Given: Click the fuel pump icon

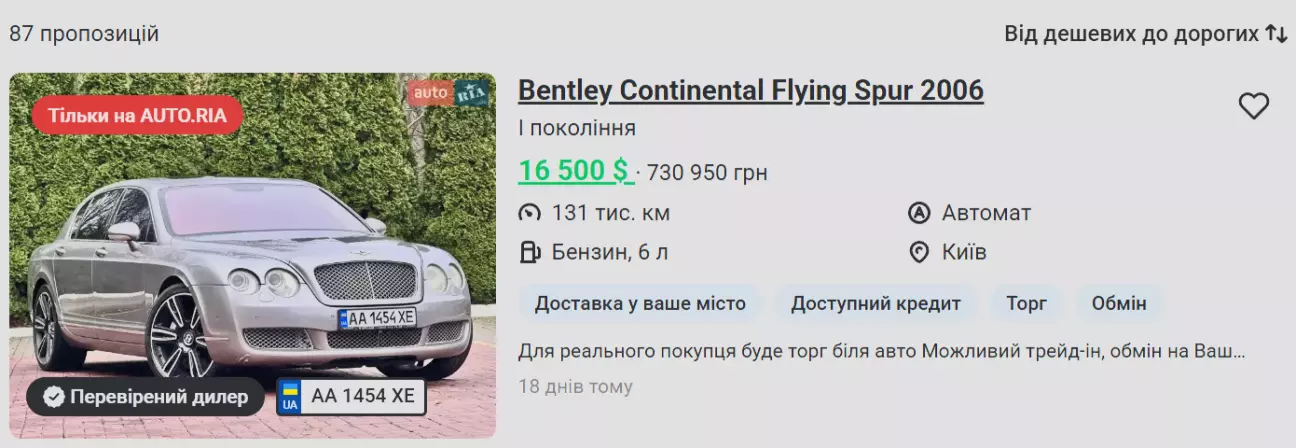Looking at the screenshot, I should click(529, 252).
